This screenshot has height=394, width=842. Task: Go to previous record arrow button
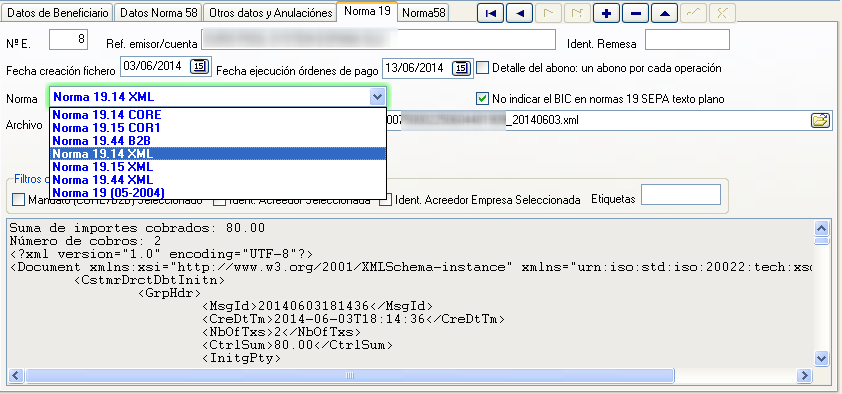pos(520,13)
